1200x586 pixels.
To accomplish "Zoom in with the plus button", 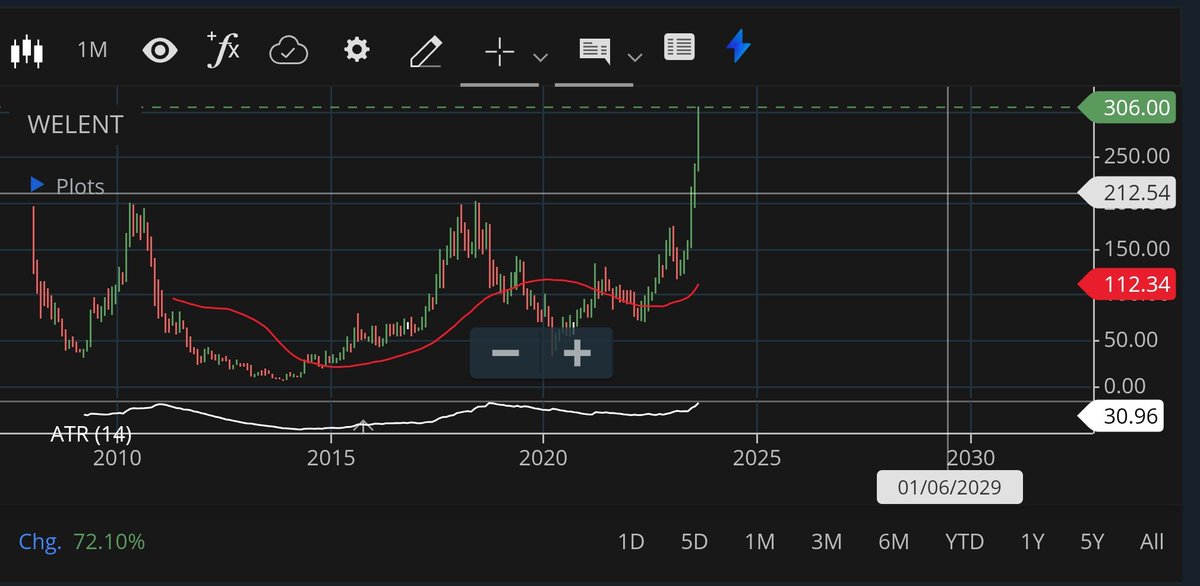I will pos(577,353).
